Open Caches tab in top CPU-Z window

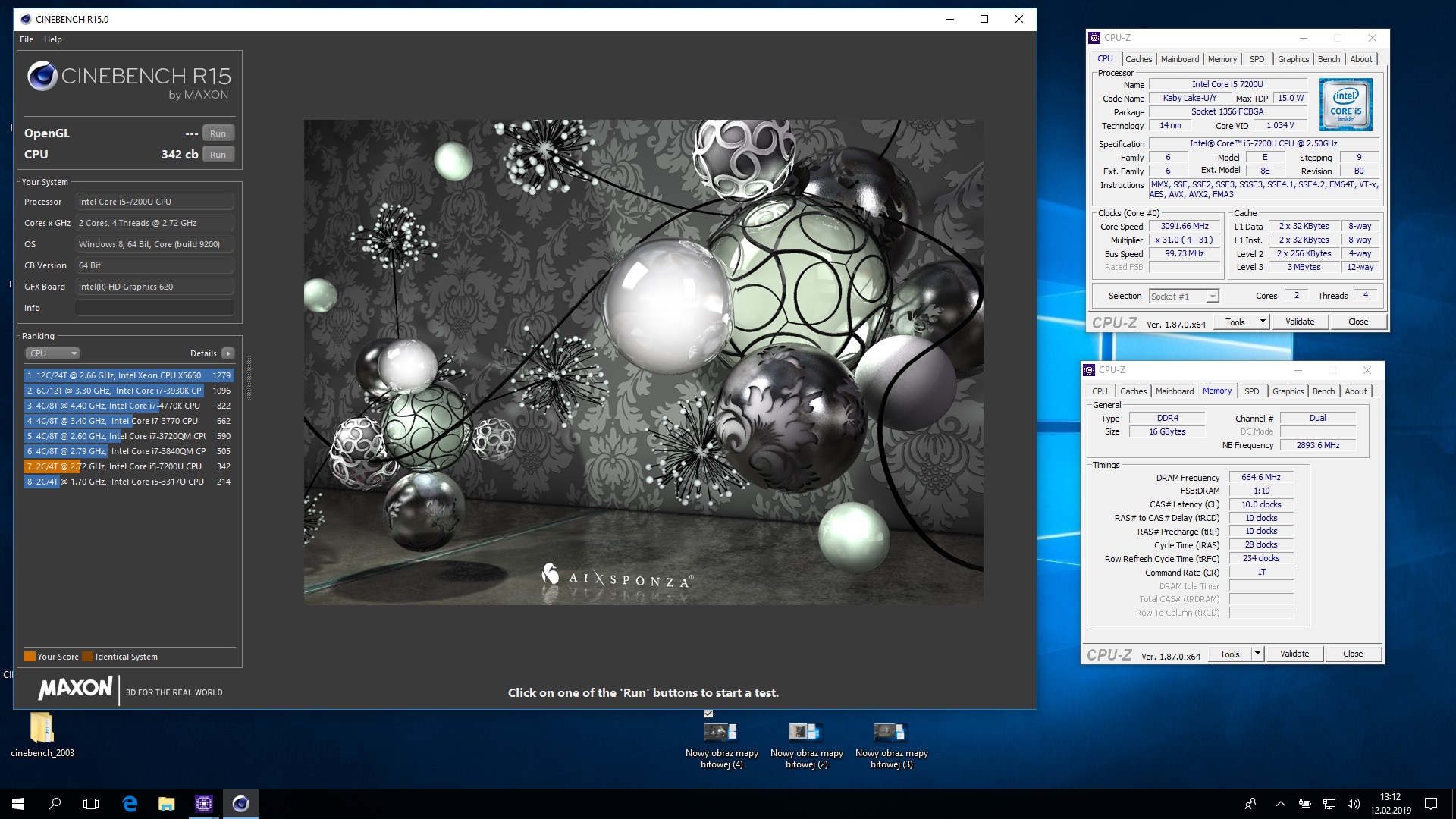click(1138, 59)
